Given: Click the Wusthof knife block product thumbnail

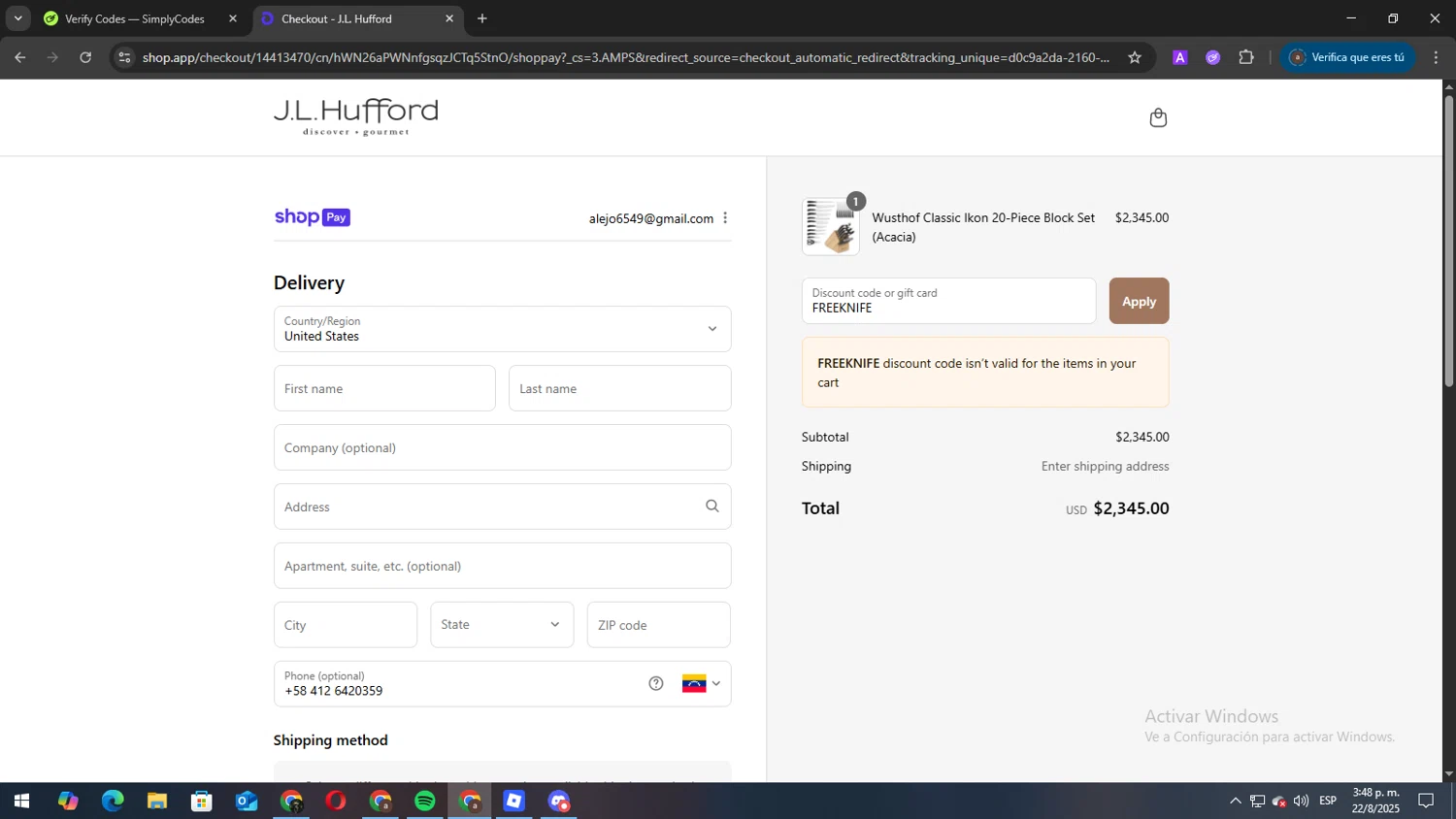Looking at the screenshot, I should coord(830,227).
